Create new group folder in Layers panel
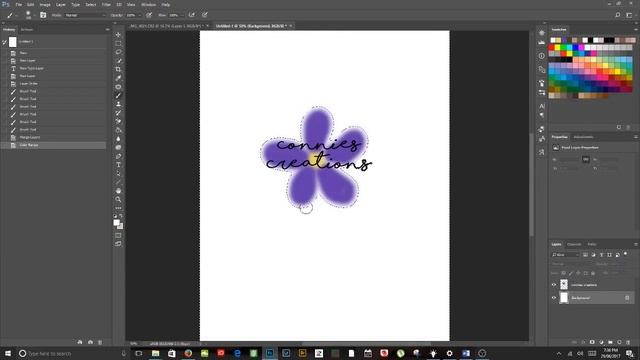 click(x=610, y=342)
